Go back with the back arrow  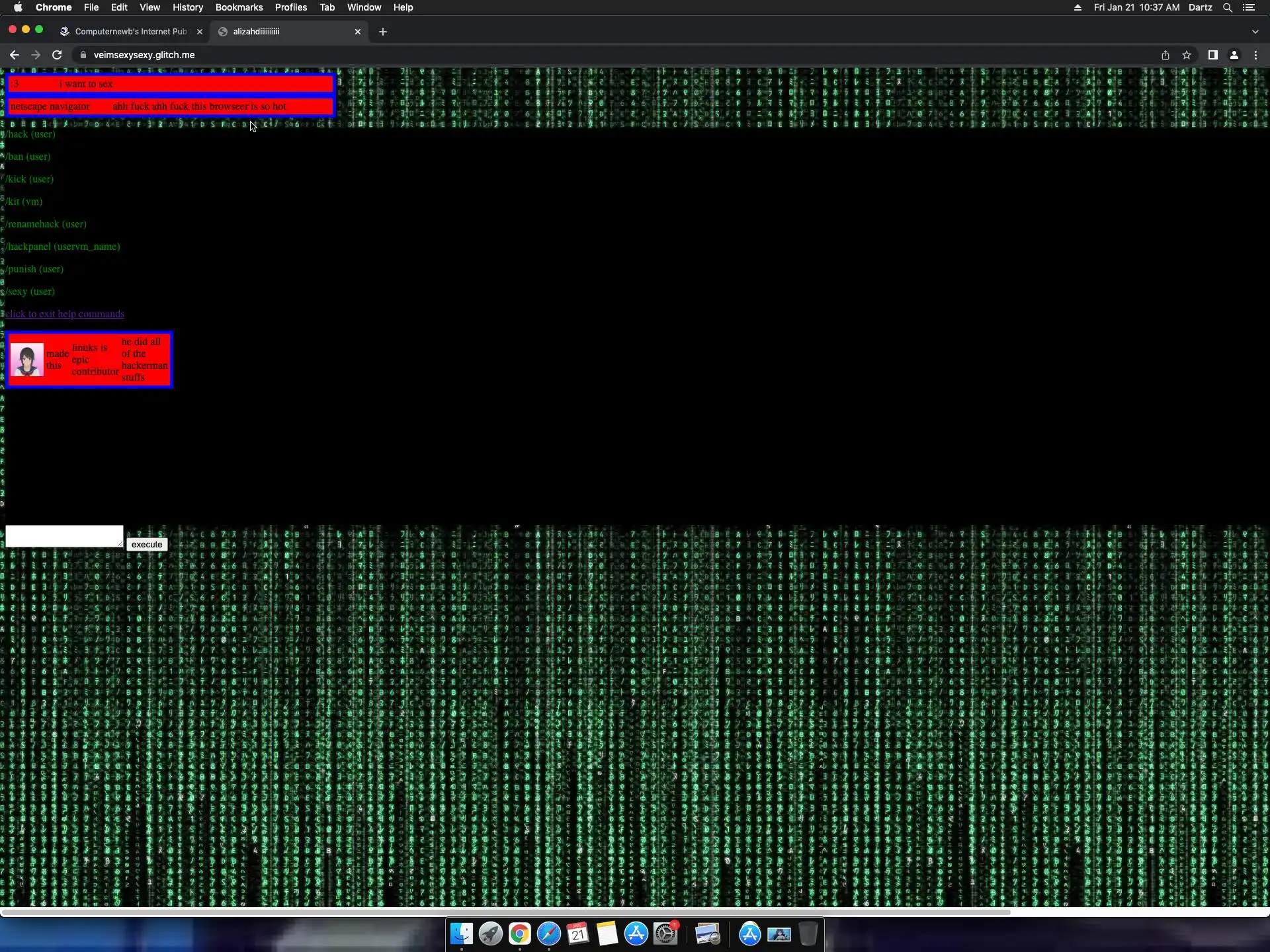pos(15,55)
